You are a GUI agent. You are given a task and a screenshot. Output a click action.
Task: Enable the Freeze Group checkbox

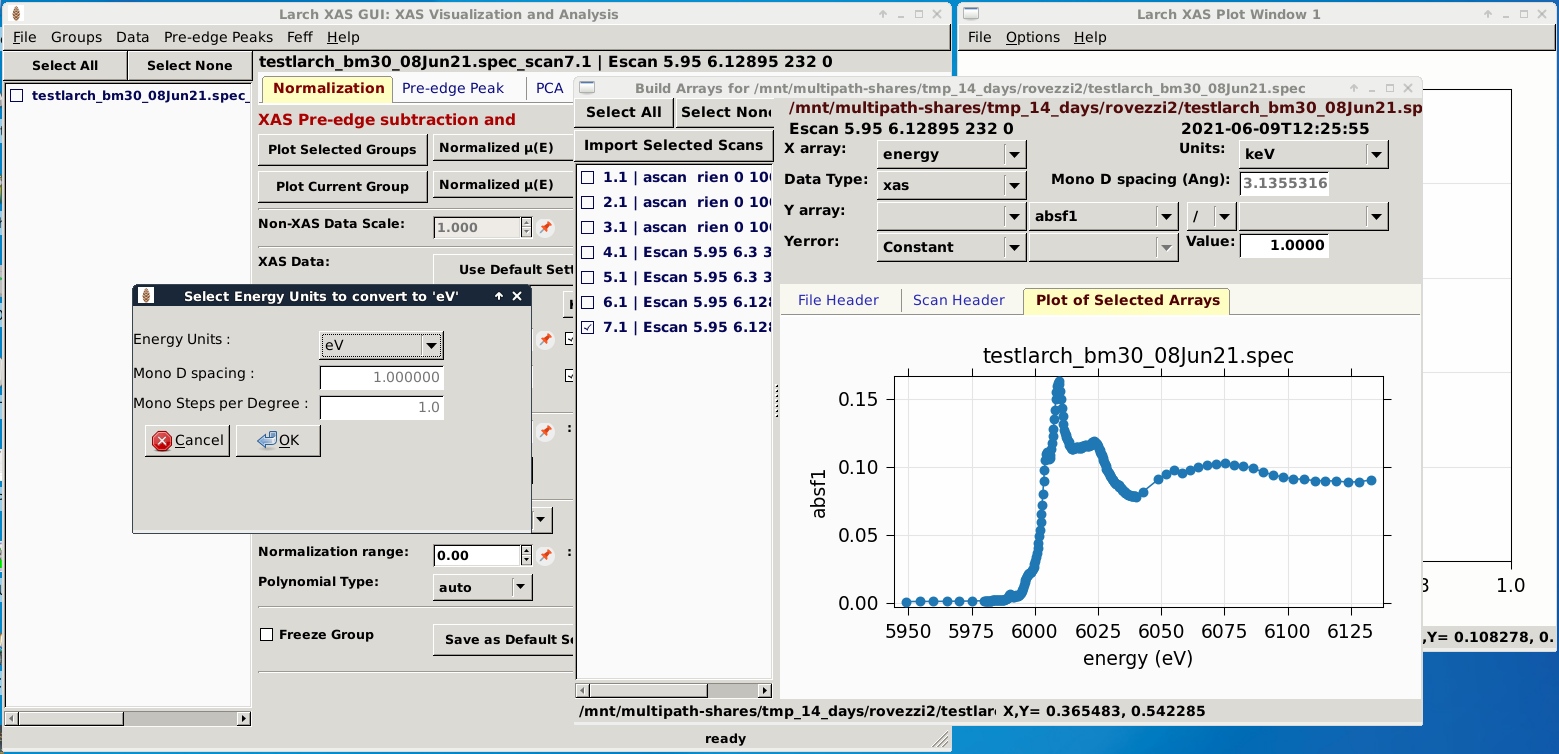265,634
